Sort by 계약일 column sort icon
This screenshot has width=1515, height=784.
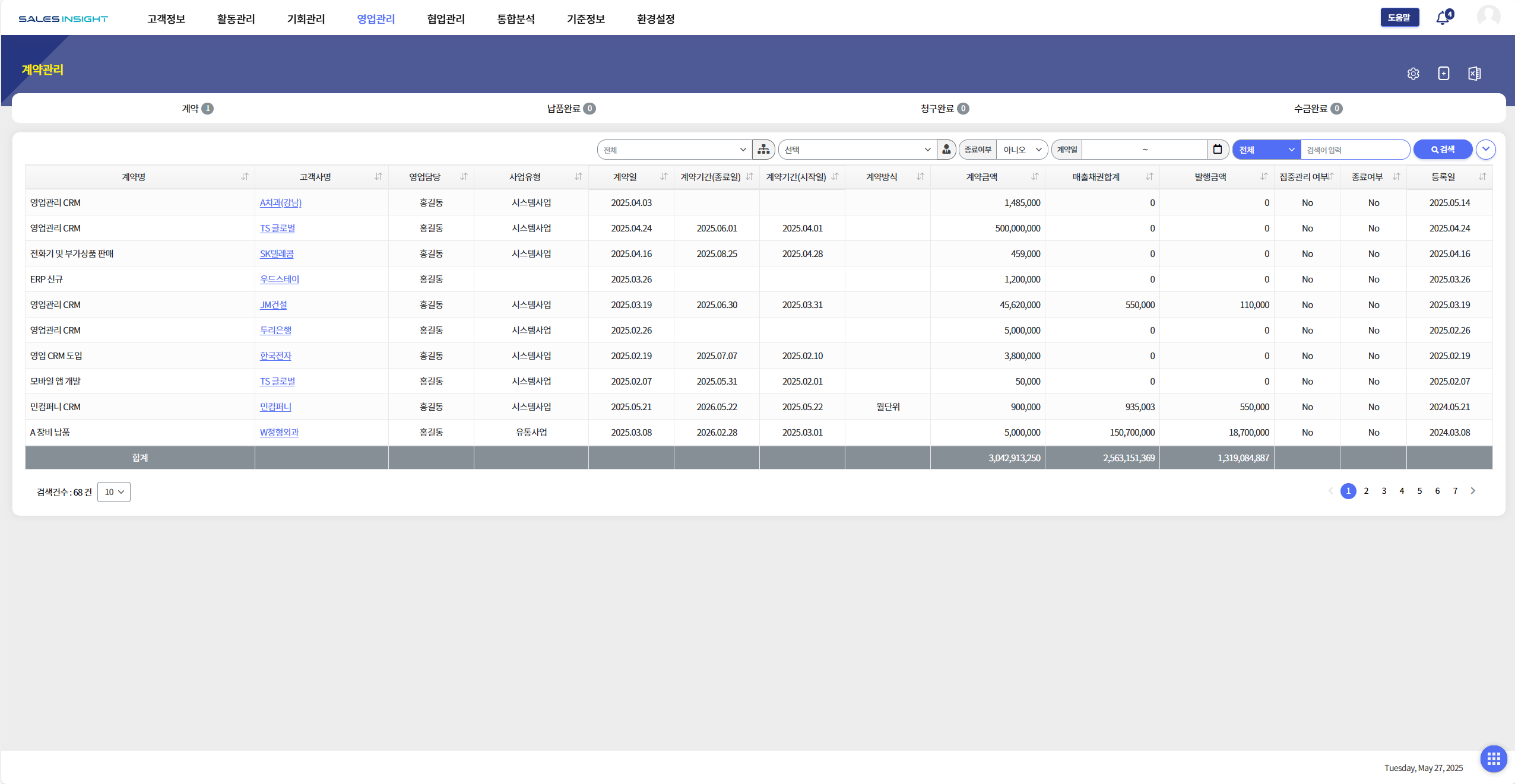pos(664,177)
